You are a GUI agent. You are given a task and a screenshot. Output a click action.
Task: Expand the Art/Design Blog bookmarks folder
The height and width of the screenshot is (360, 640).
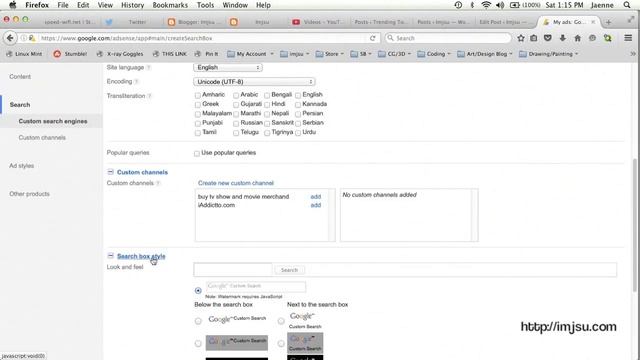pyautogui.click(x=484, y=54)
